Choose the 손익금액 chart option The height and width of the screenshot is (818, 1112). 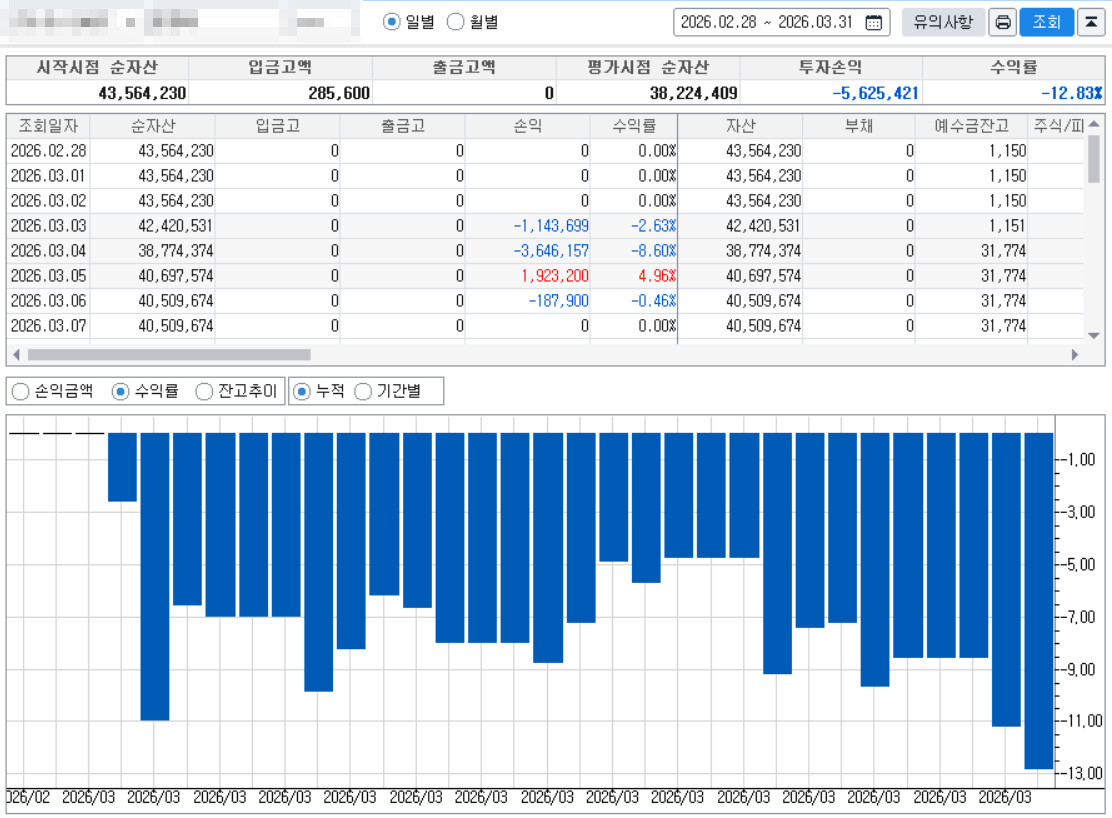tap(20, 391)
